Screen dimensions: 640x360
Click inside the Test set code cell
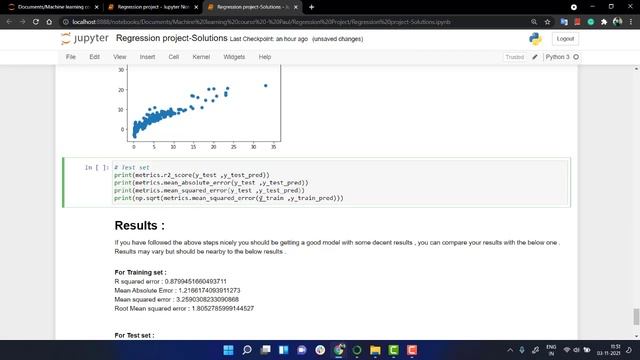point(340,182)
